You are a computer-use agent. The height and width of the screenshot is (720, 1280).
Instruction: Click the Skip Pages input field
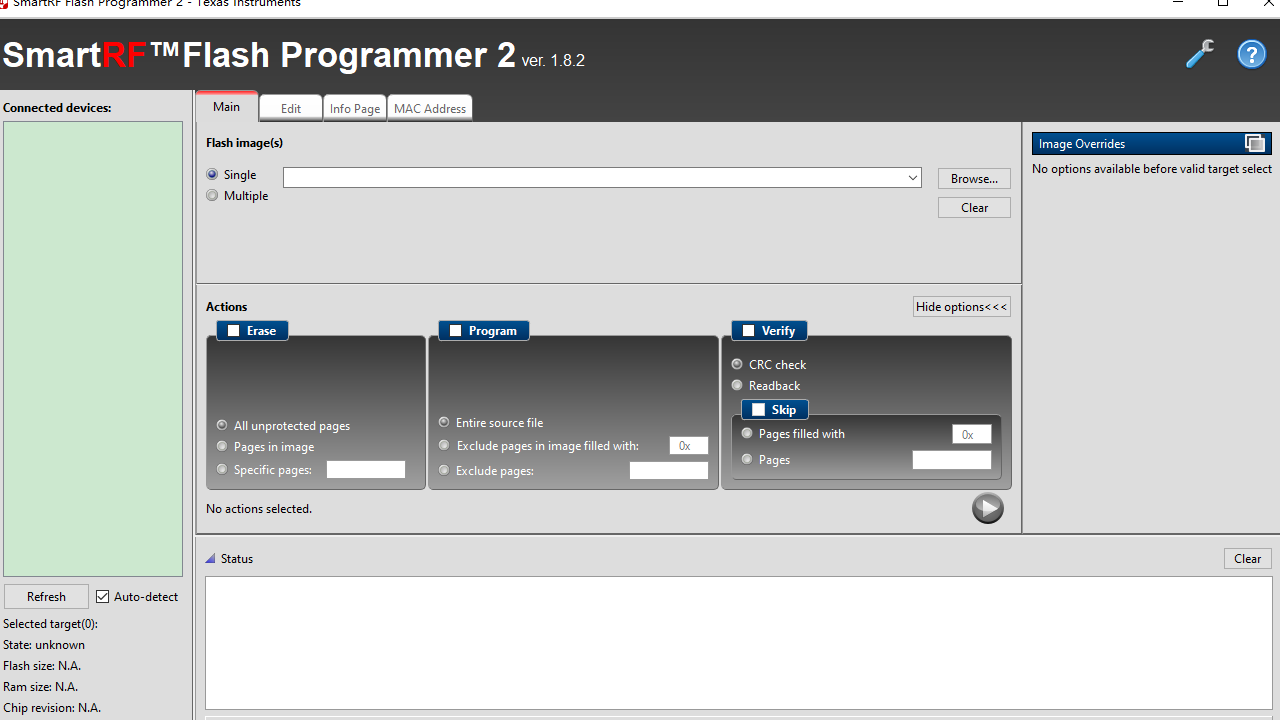point(952,460)
